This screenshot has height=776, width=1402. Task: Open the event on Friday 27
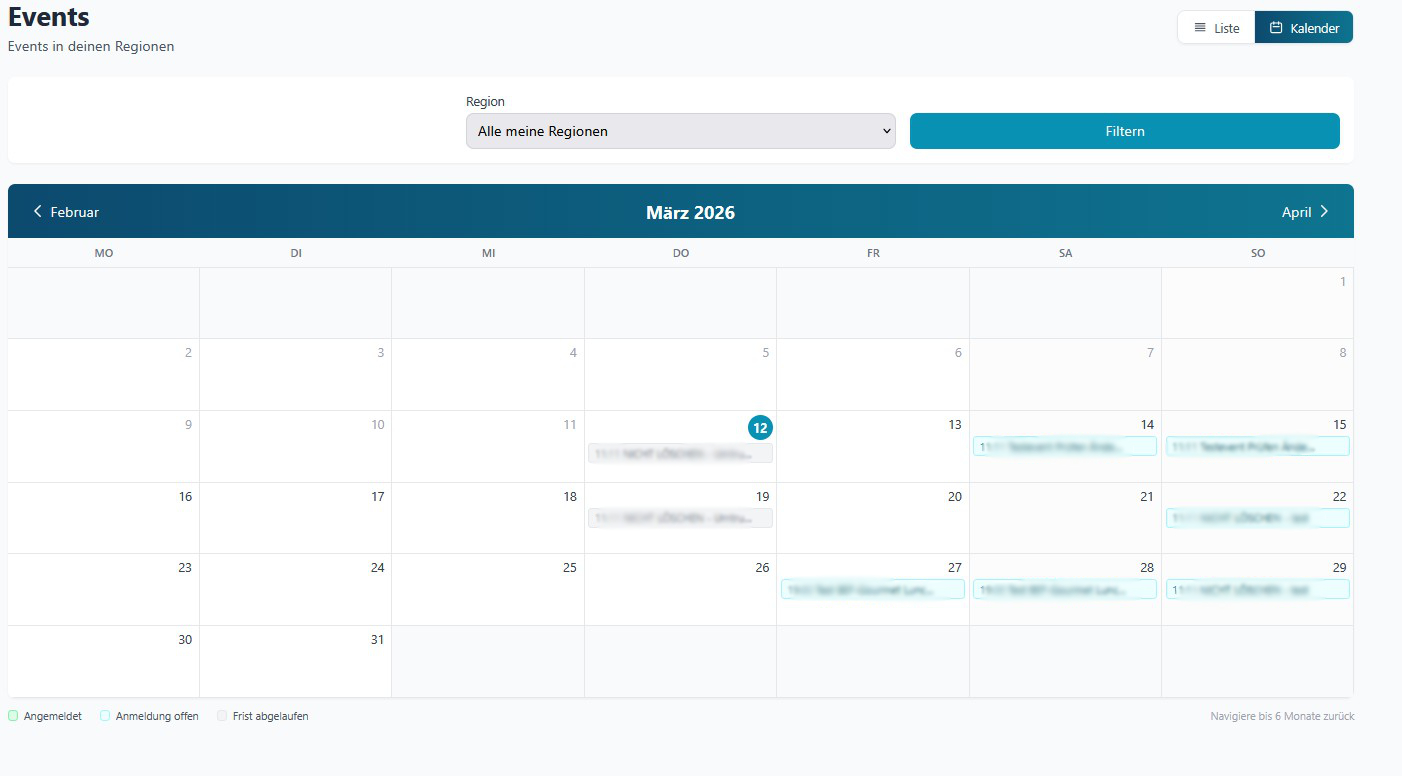tap(872, 590)
